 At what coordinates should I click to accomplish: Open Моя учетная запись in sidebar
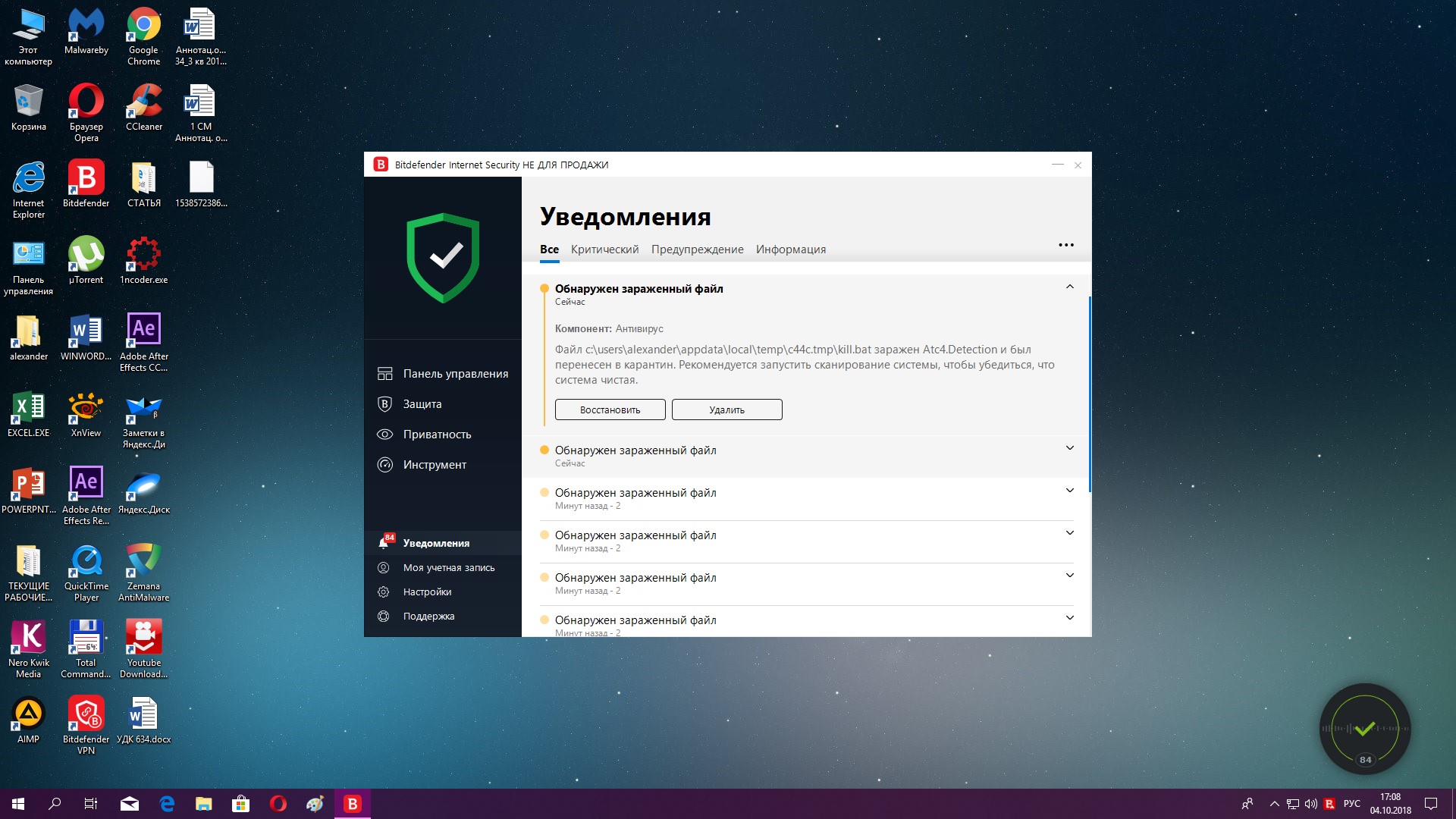(448, 568)
